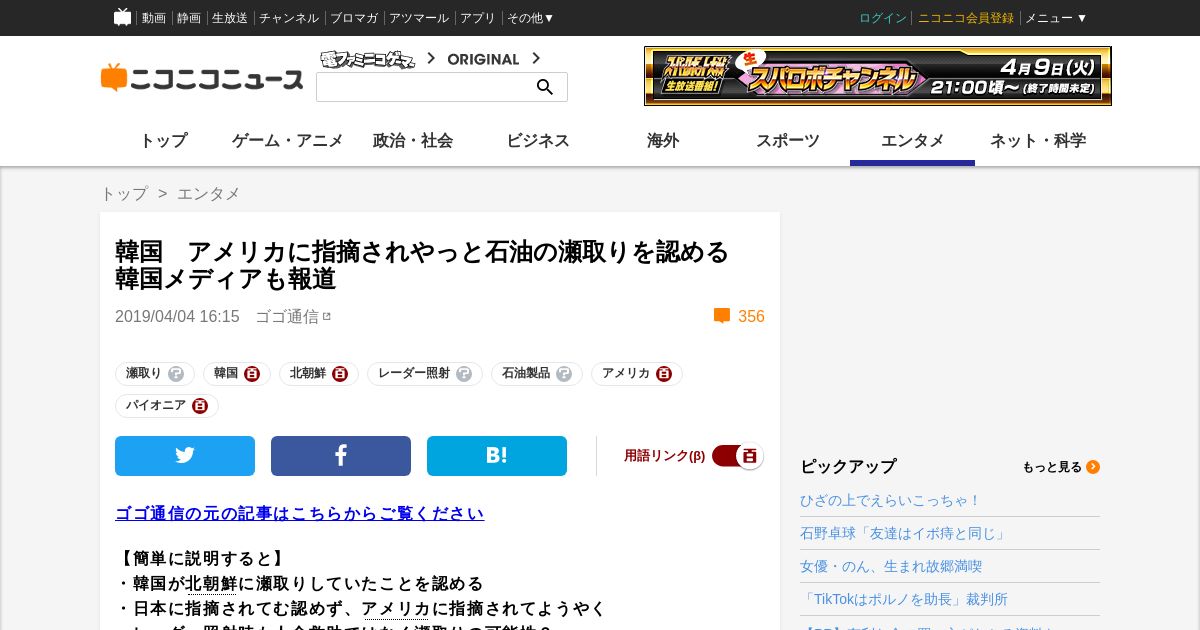Click the question icon on レーダー照射 tag
Image resolution: width=1200 pixels, height=630 pixels.
point(464,374)
